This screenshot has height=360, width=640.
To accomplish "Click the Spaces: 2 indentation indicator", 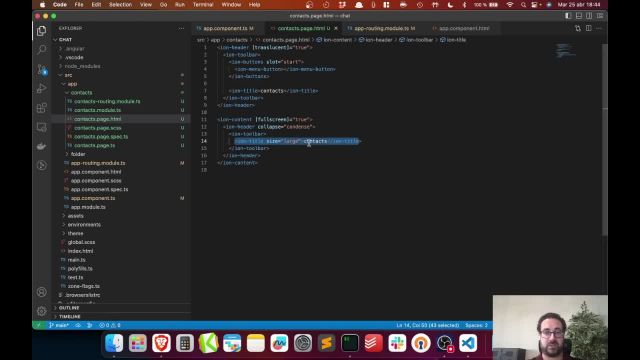I will pyautogui.click(x=476, y=325).
